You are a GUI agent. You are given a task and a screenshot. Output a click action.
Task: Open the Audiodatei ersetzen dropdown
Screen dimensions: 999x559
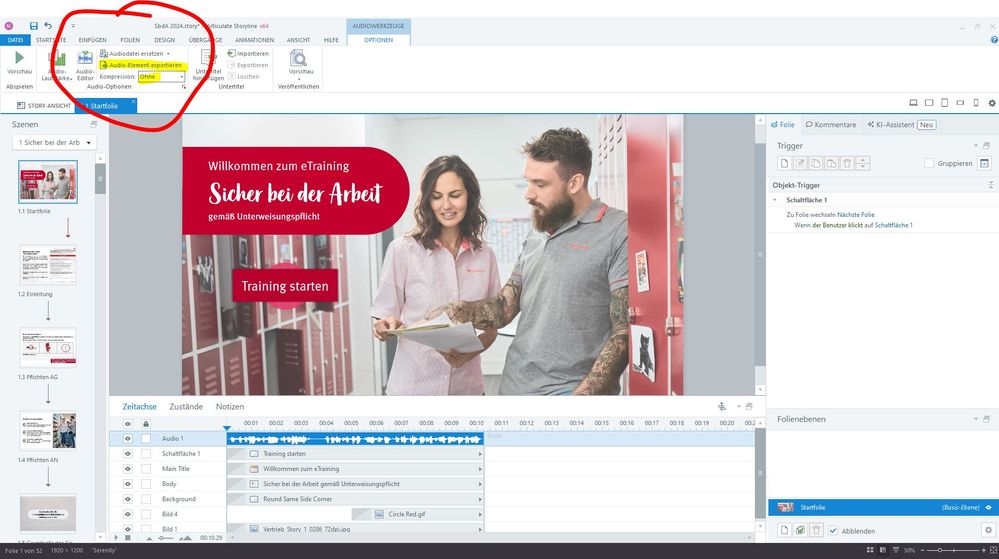[135, 54]
